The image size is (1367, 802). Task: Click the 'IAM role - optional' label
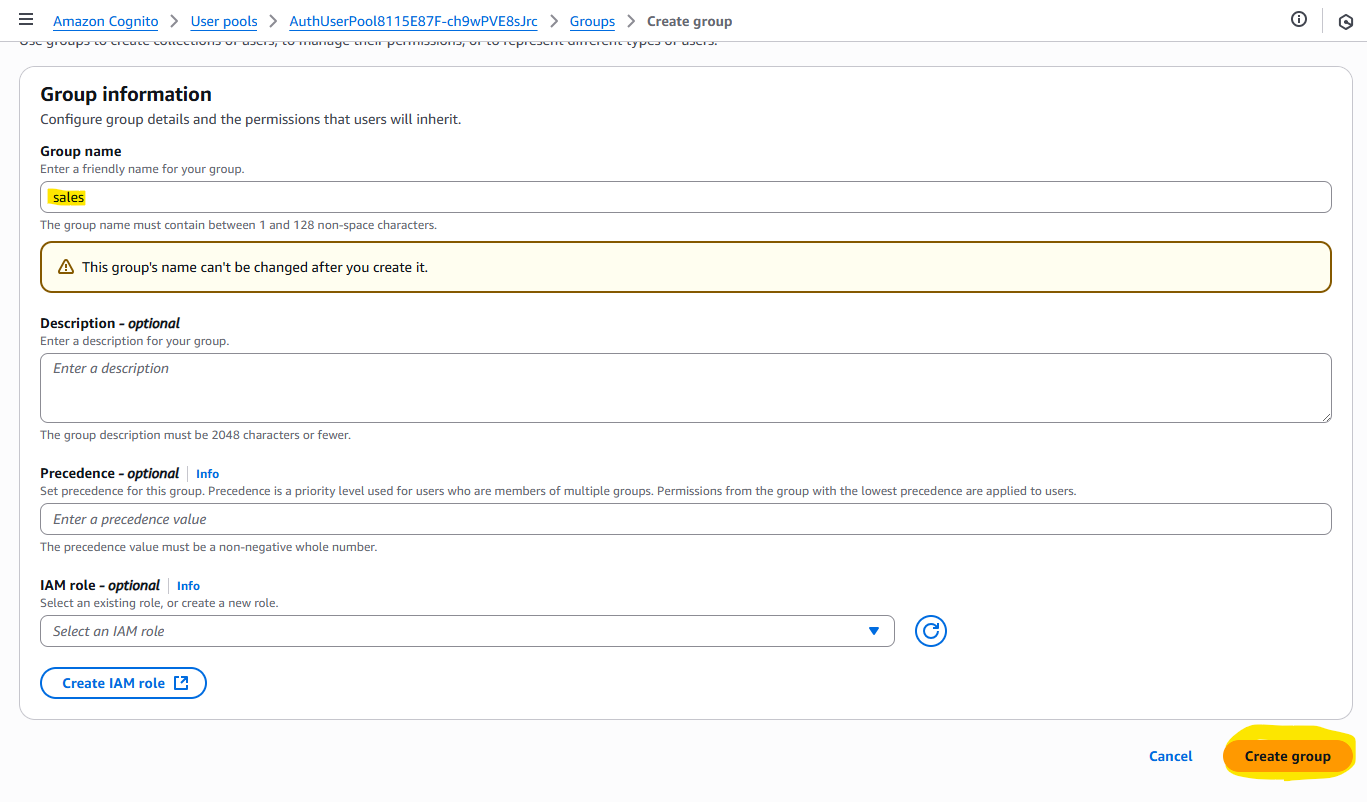point(100,585)
